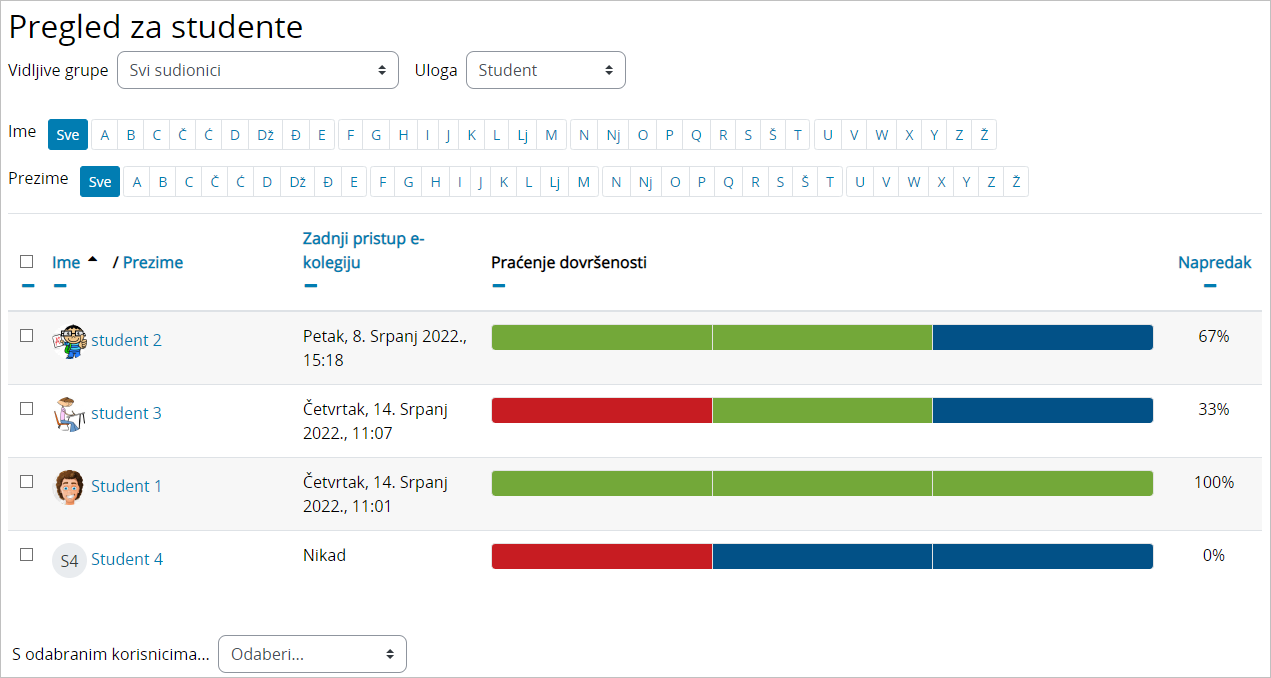Toggle the select-all checkbox in header
This screenshot has width=1271, height=678.
click(x=27, y=262)
